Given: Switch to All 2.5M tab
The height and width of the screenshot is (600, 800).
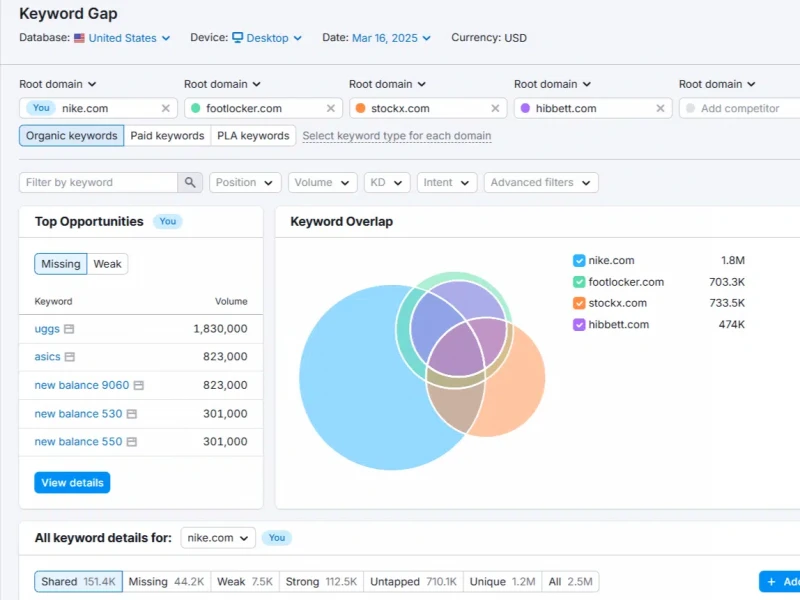Looking at the screenshot, I should tap(570, 582).
